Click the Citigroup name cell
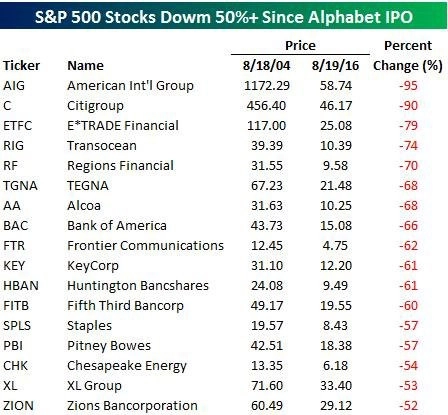This screenshot has width=448, height=415. tap(95, 106)
